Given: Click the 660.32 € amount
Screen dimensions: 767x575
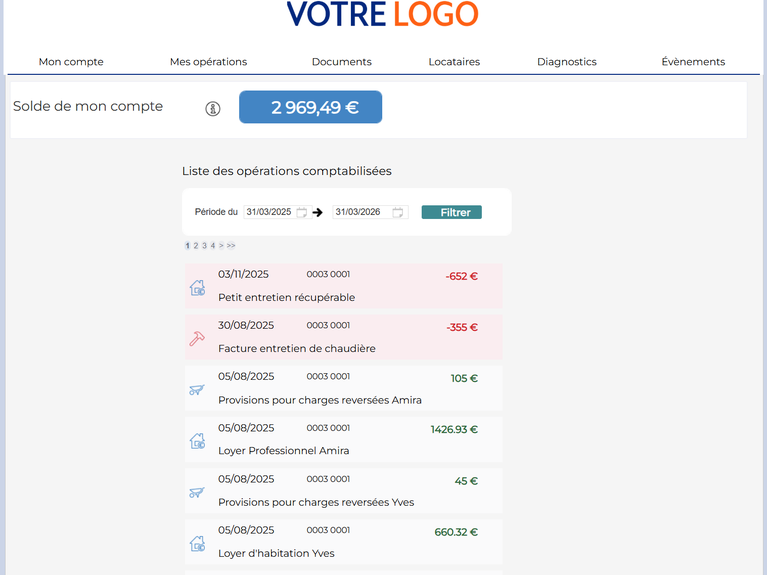Looking at the screenshot, I should 456,532.
